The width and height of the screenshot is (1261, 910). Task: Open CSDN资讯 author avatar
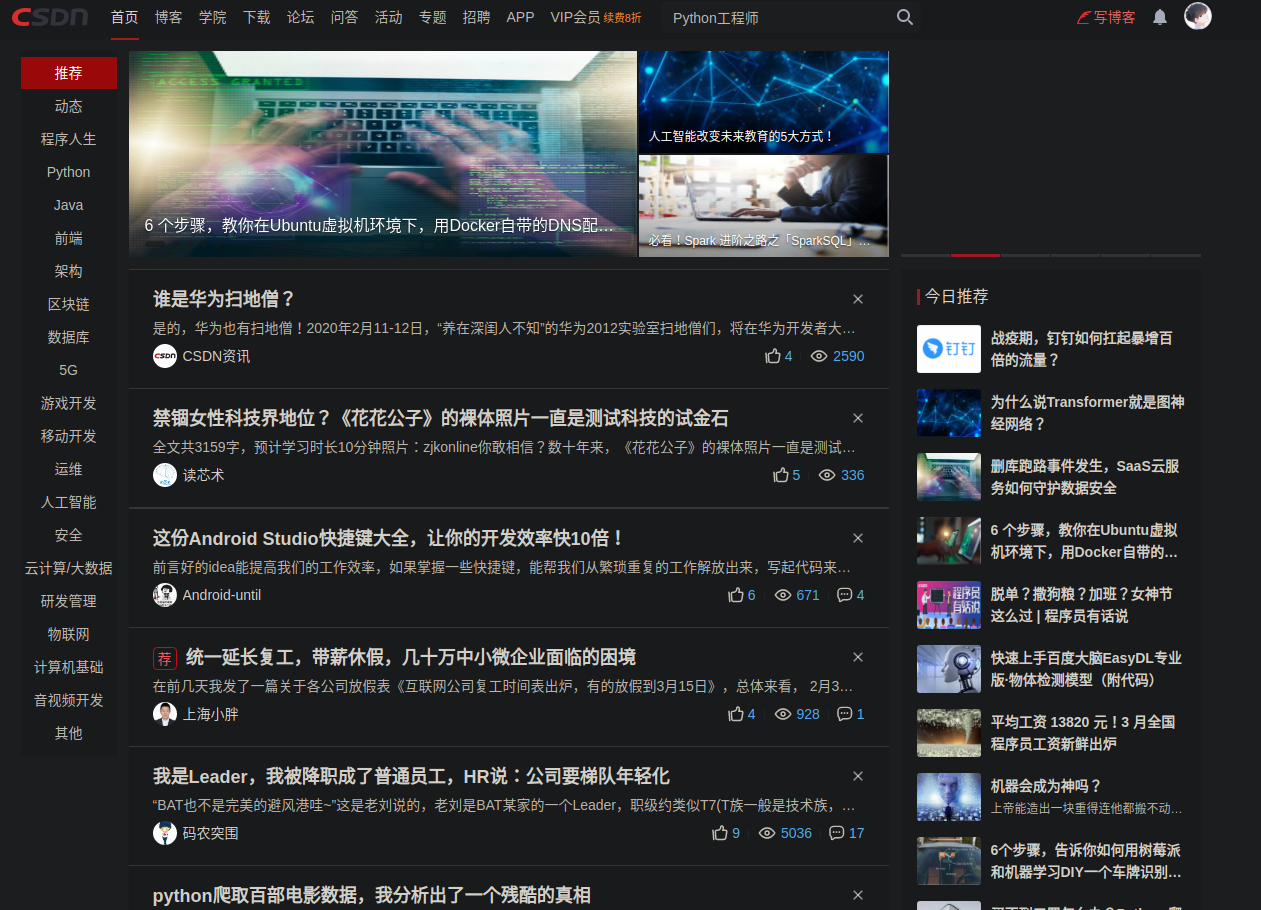click(x=165, y=356)
